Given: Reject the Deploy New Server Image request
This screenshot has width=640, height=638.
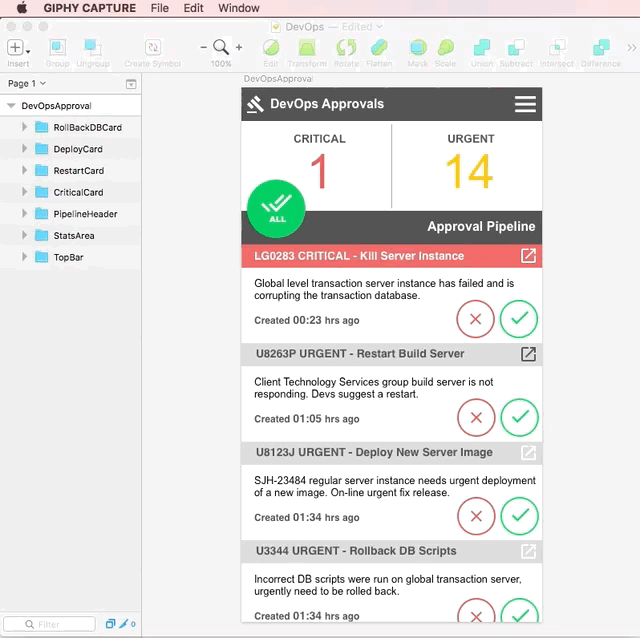Looking at the screenshot, I should tap(476, 516).
